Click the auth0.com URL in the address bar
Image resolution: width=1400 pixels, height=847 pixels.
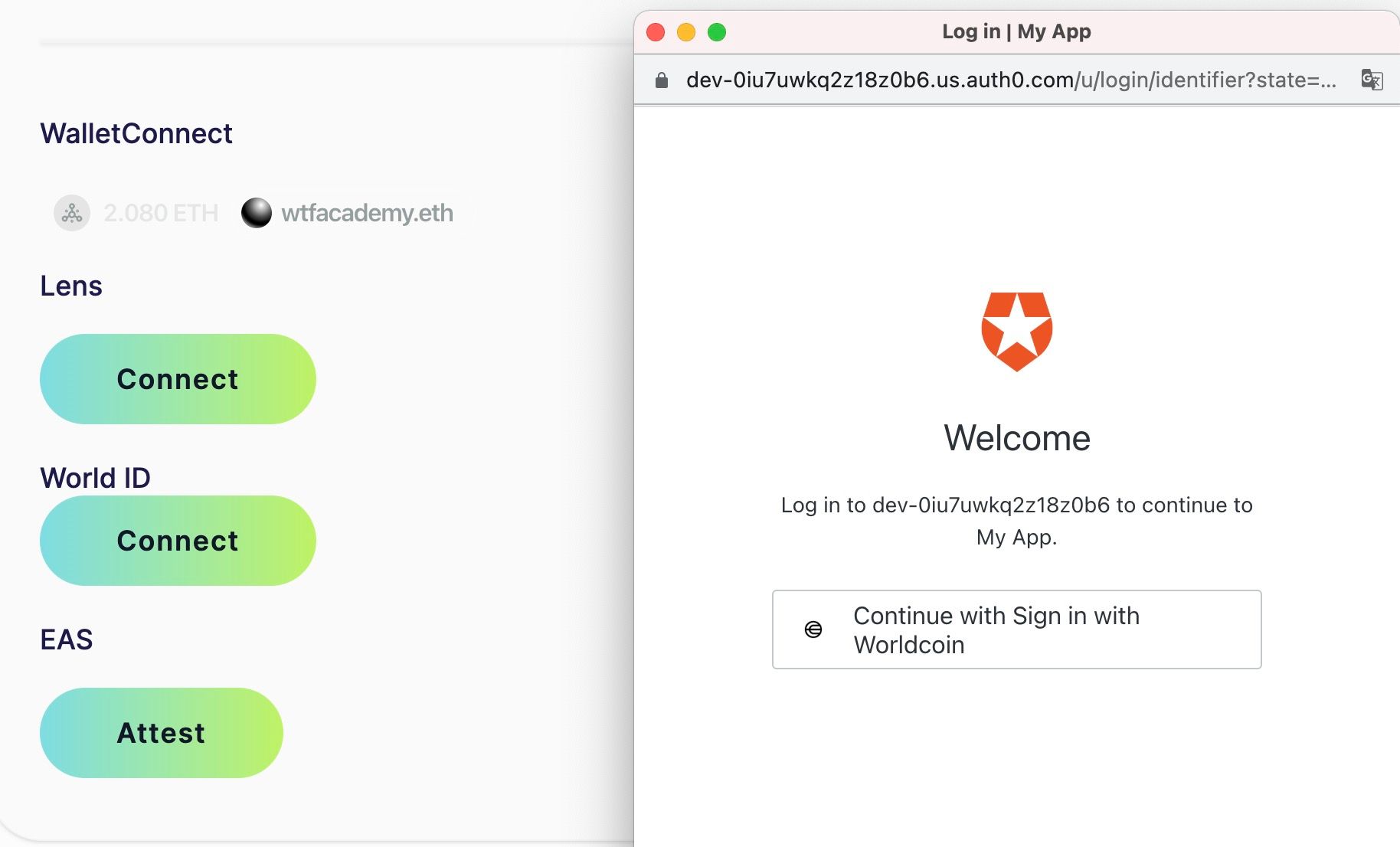coord(1011,80)
